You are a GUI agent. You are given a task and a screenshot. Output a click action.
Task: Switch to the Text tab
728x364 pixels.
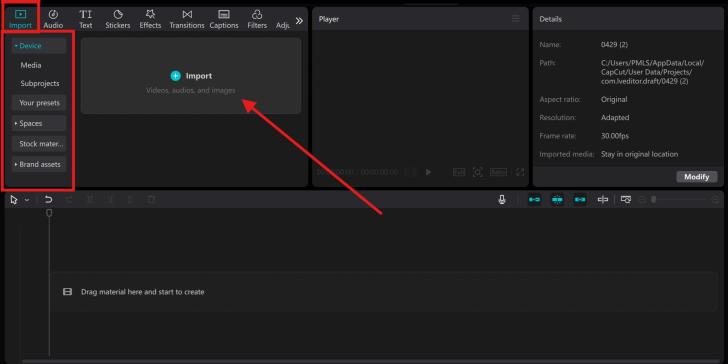[86, 20]
